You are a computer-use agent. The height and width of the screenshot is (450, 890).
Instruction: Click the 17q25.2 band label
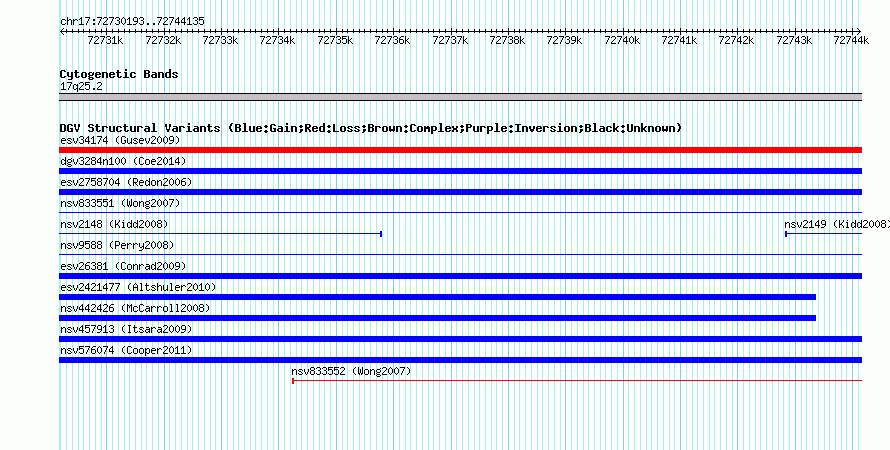pyautogui.click(x=81, y=87)
